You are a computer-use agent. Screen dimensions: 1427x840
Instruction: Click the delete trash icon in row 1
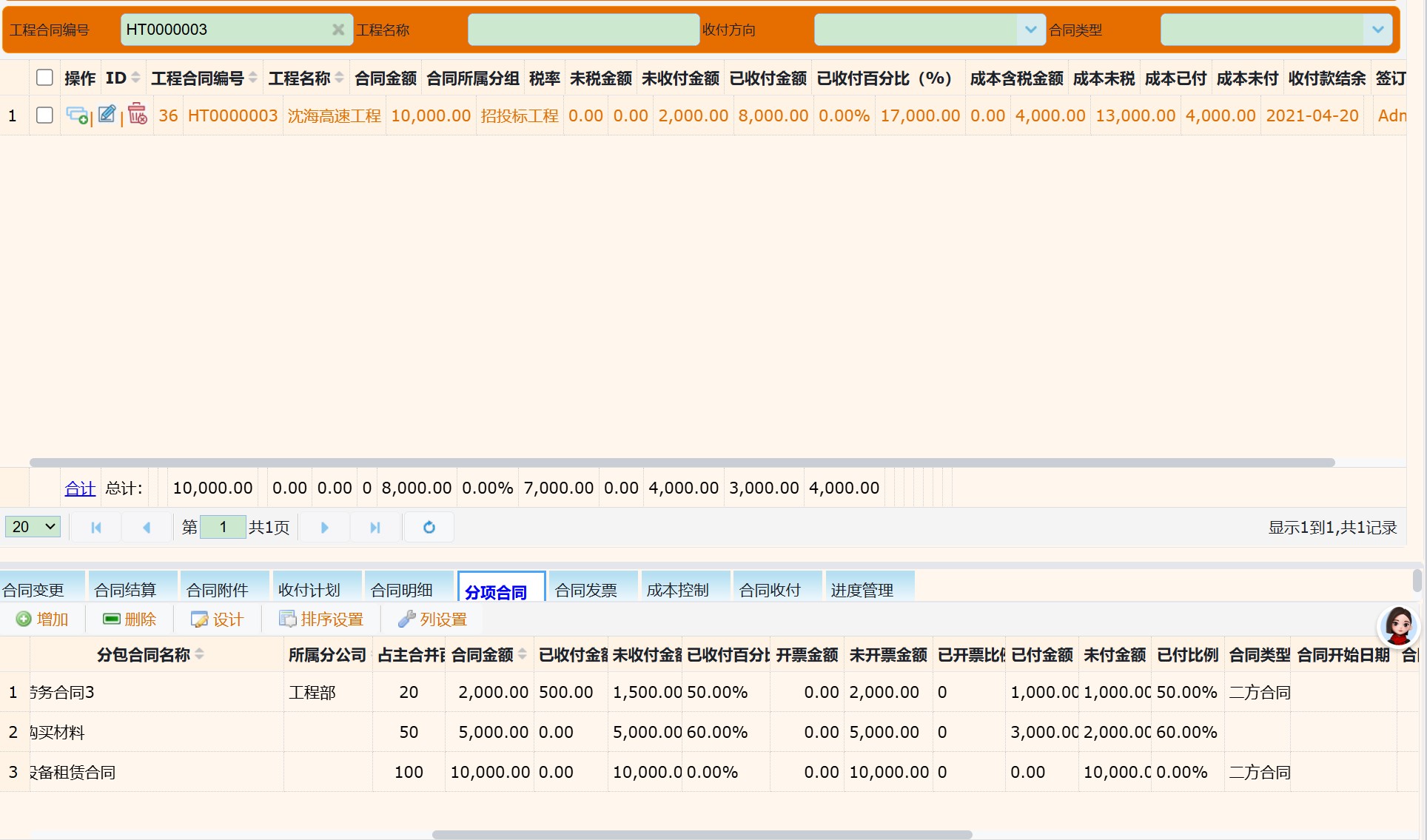(x=138, y=115)
